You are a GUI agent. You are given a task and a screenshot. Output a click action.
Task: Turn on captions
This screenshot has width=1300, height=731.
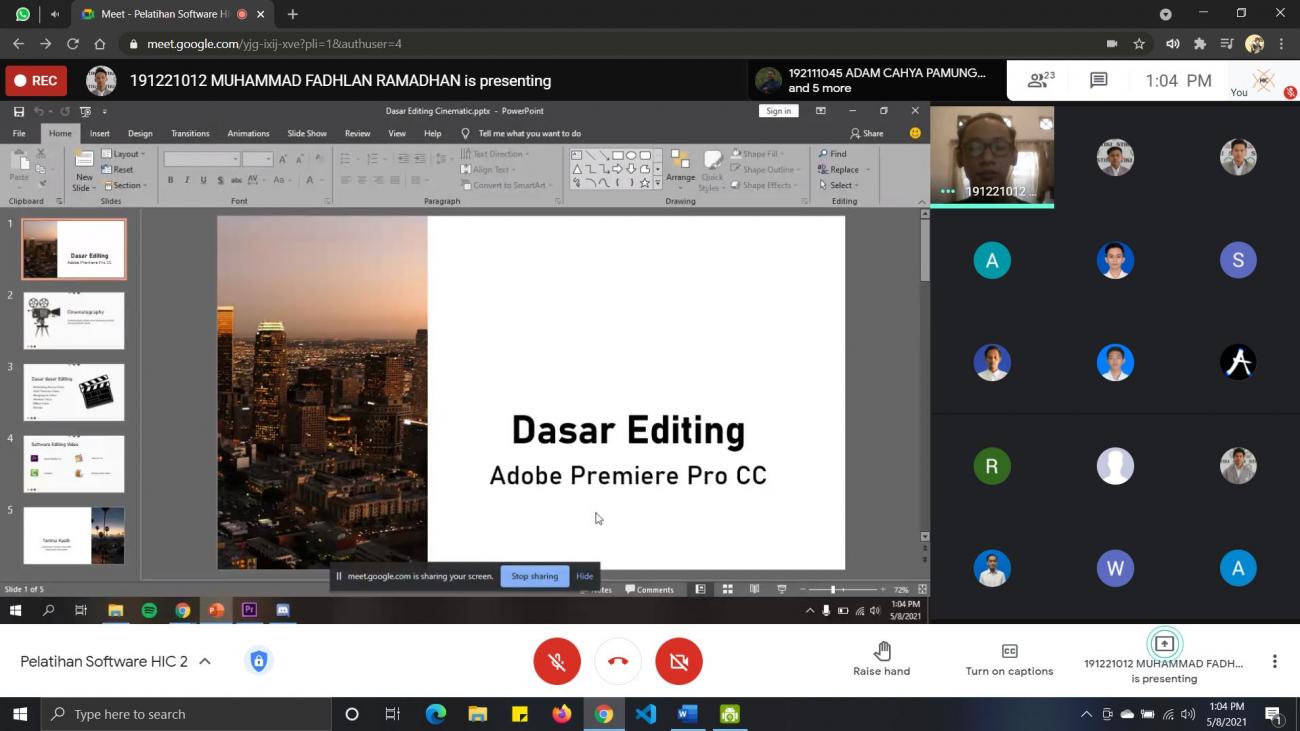pyautogui.click(x=1009, y=652)
